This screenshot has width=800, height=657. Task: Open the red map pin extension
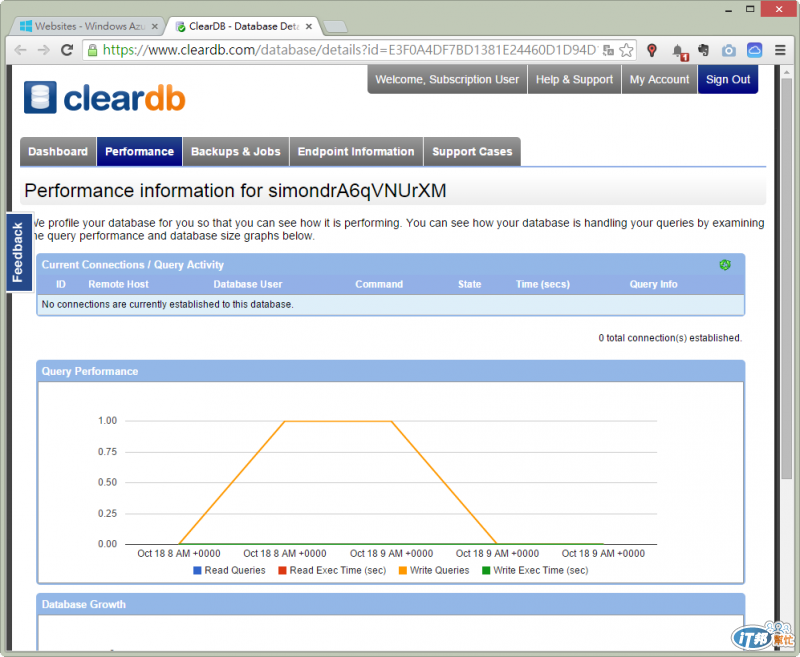[x=652, y=50]
